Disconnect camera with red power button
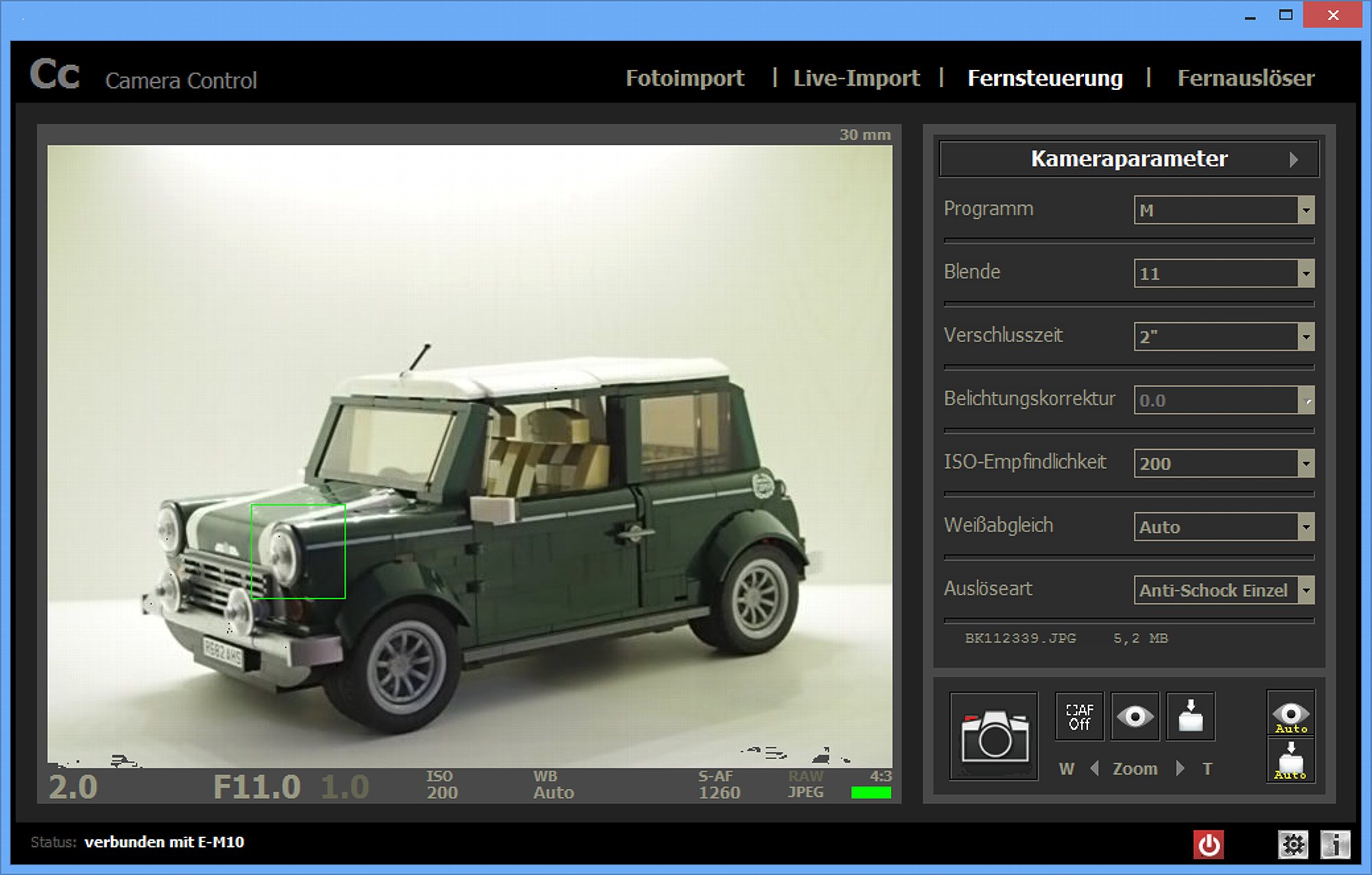The width and height of the screenshot is (1372, 875). 1208,844
